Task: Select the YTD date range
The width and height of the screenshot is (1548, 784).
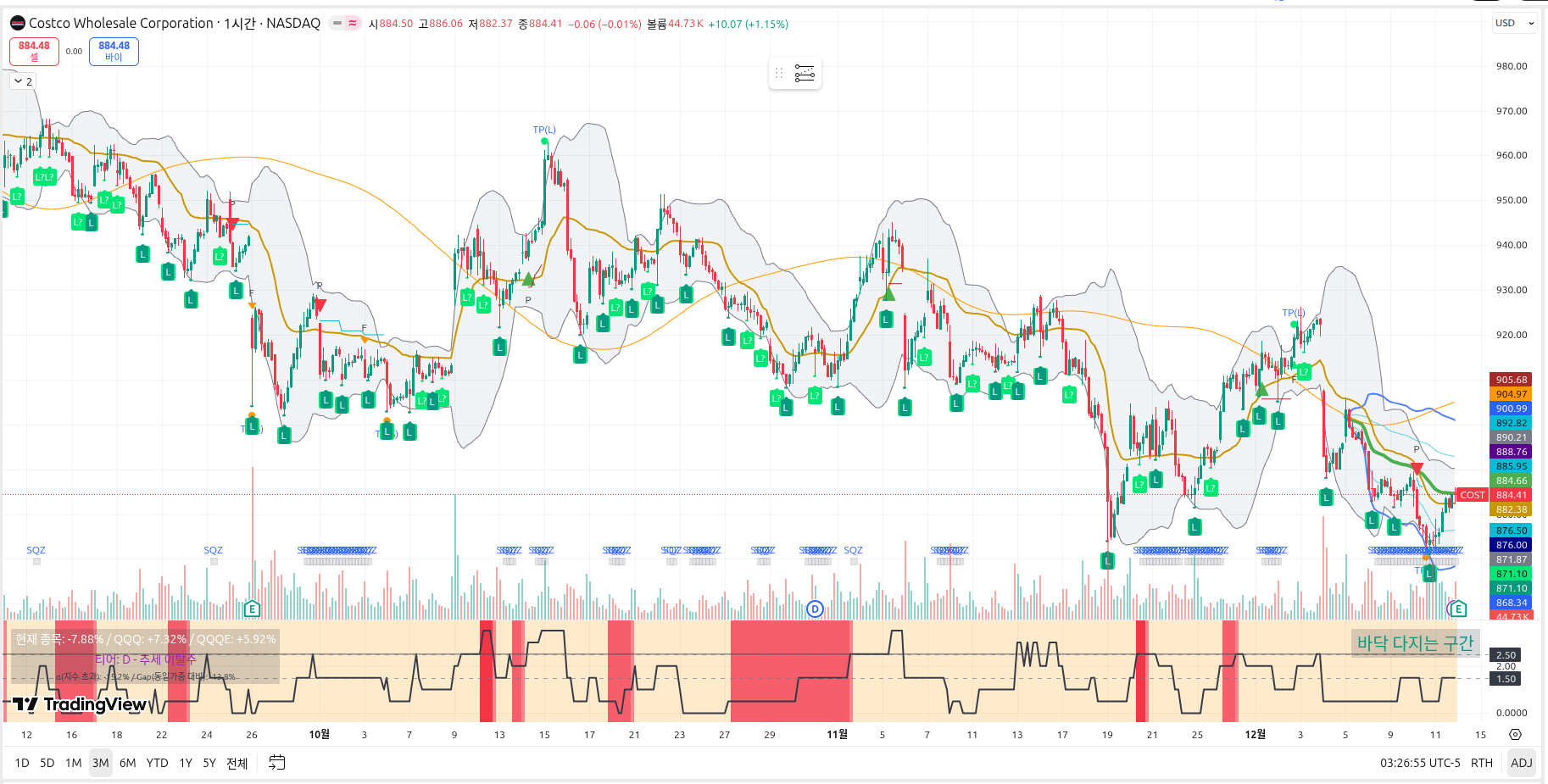Action: click(158, 763)
